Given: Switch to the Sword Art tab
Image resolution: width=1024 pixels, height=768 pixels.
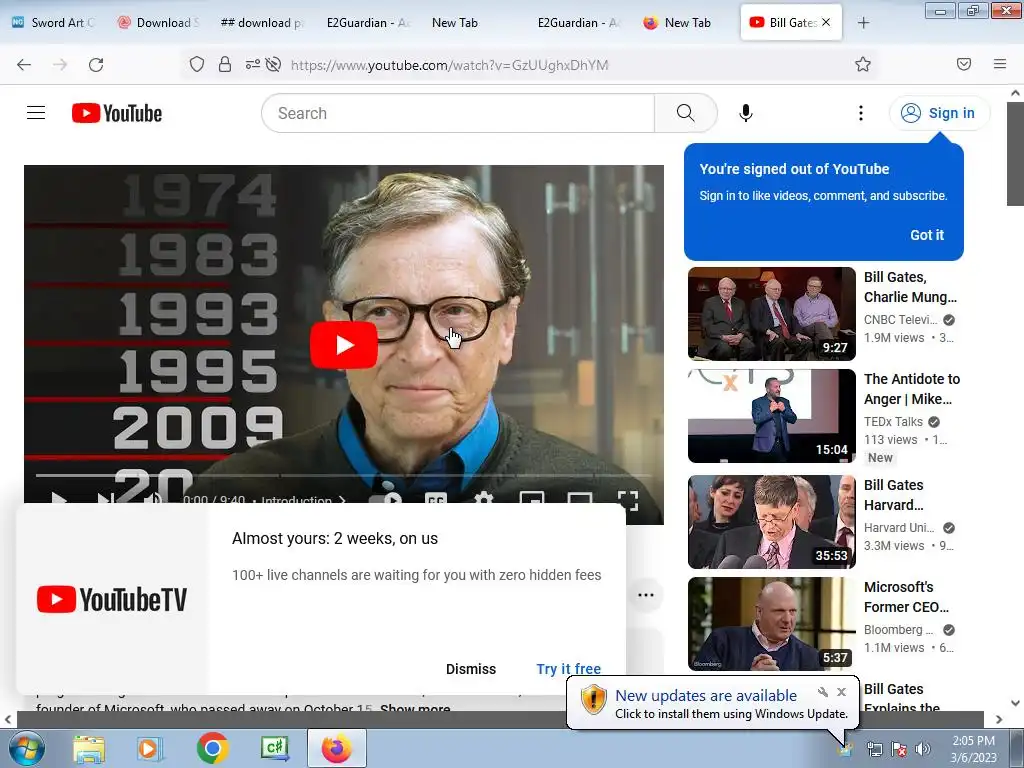Looking at the screenshot, I should pos(56,22).
